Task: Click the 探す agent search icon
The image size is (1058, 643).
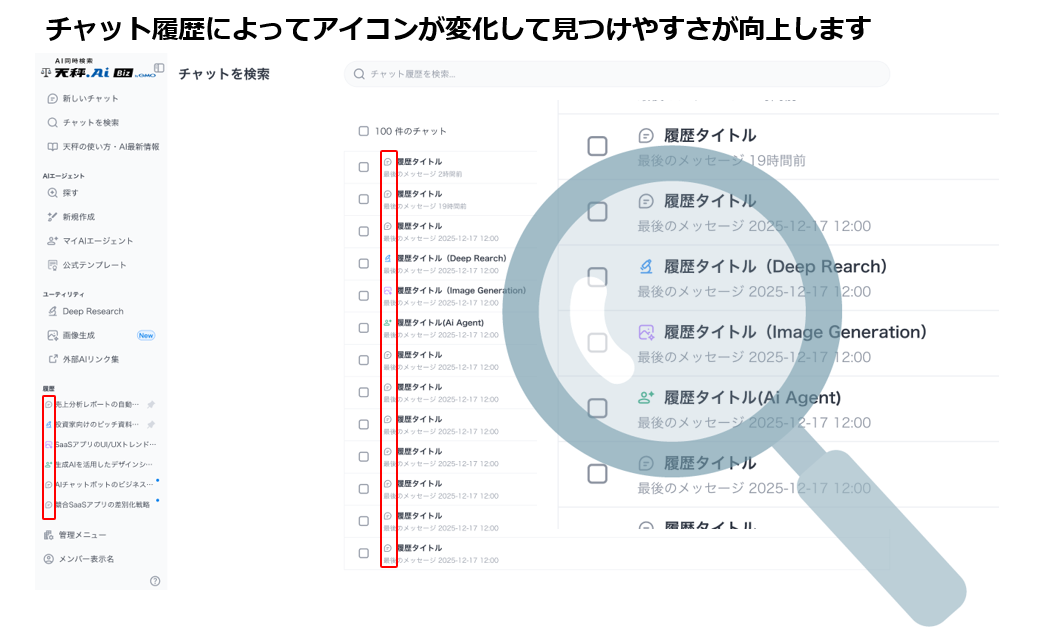Action: pyautogui.click(x=52, y=193)
